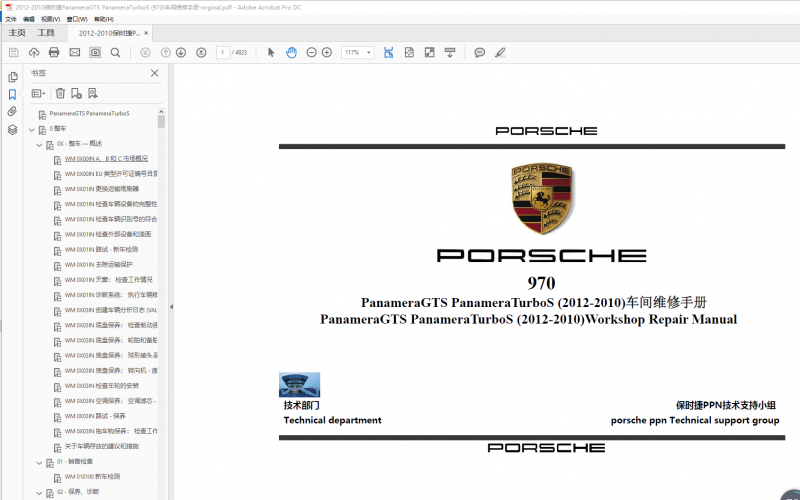Collapse the '0X - 整车 — 概述' node
Viewport: 800px width, 500px height.
point(39,145)
